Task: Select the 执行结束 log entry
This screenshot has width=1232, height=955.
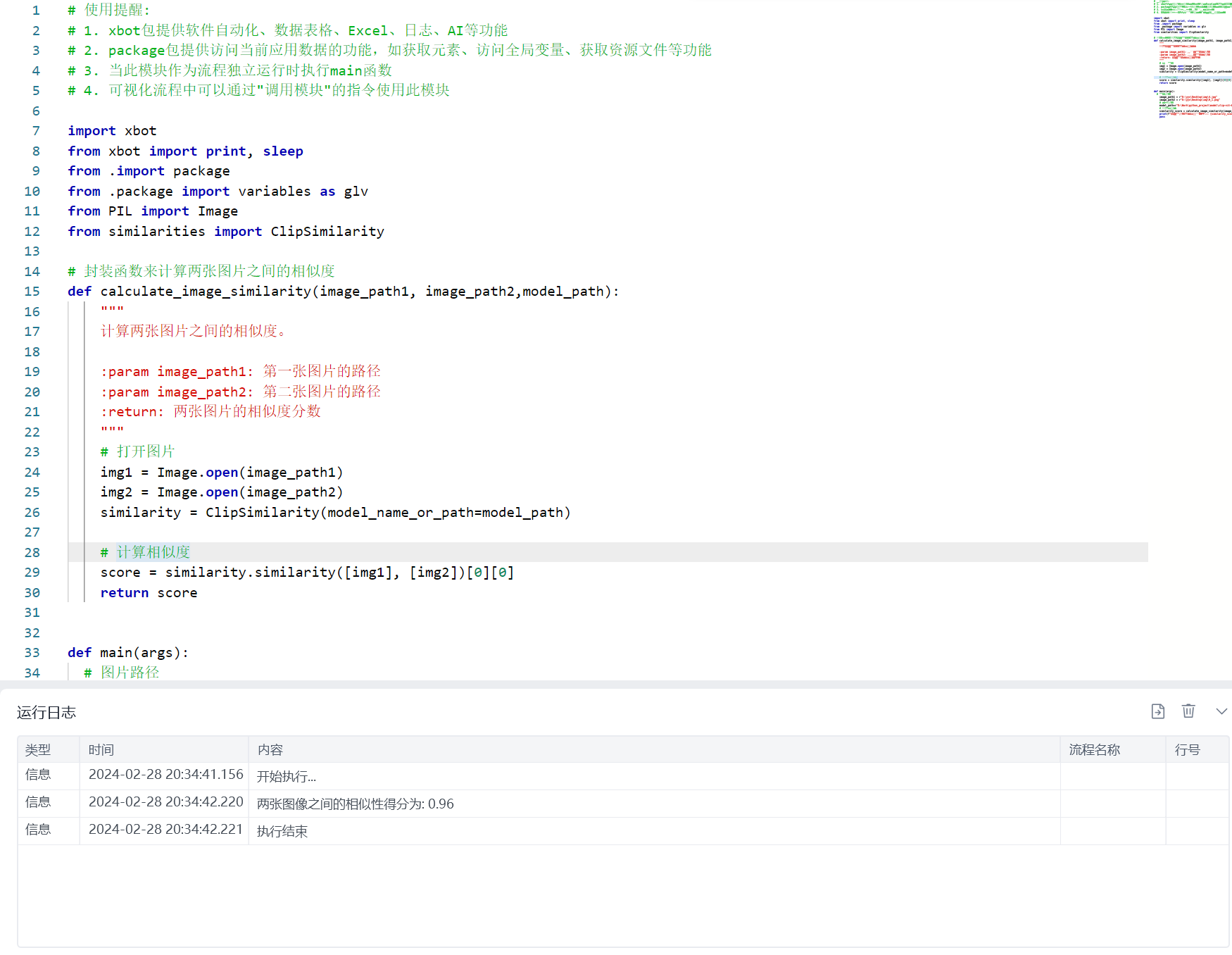Action: click(x=282, y=832)
